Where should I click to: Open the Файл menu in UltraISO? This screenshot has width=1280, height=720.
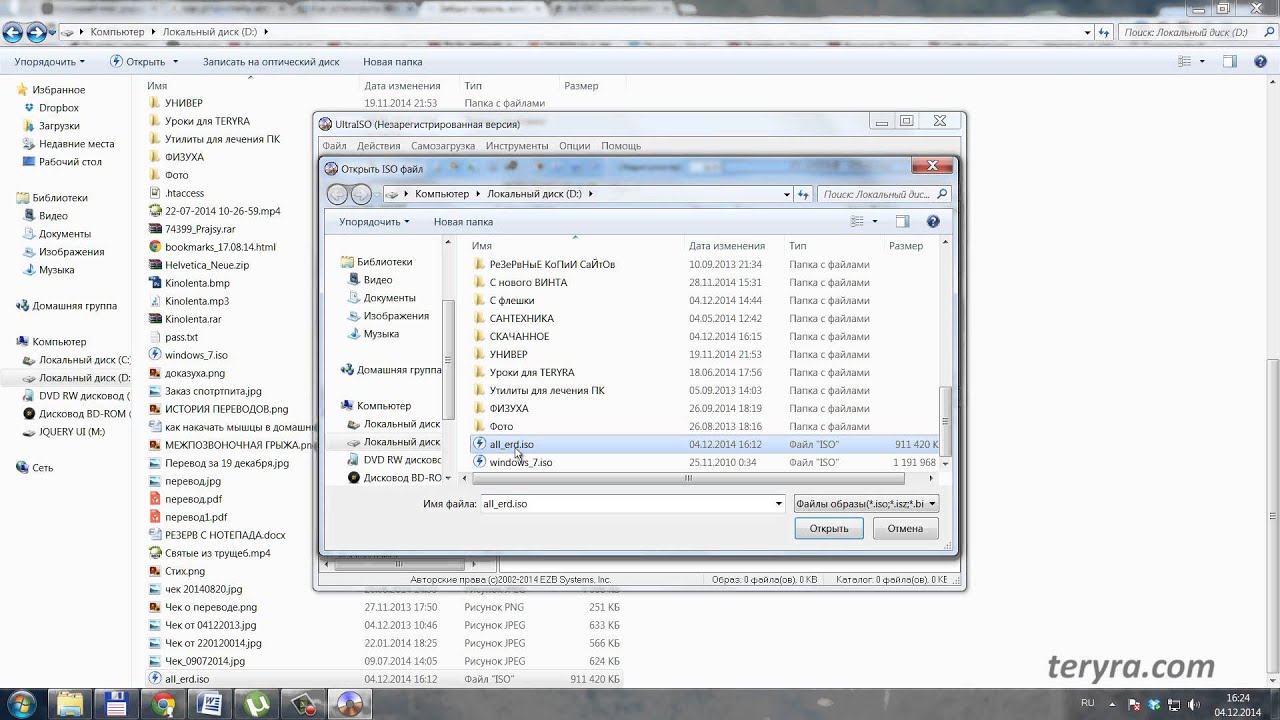click(334, 146)
